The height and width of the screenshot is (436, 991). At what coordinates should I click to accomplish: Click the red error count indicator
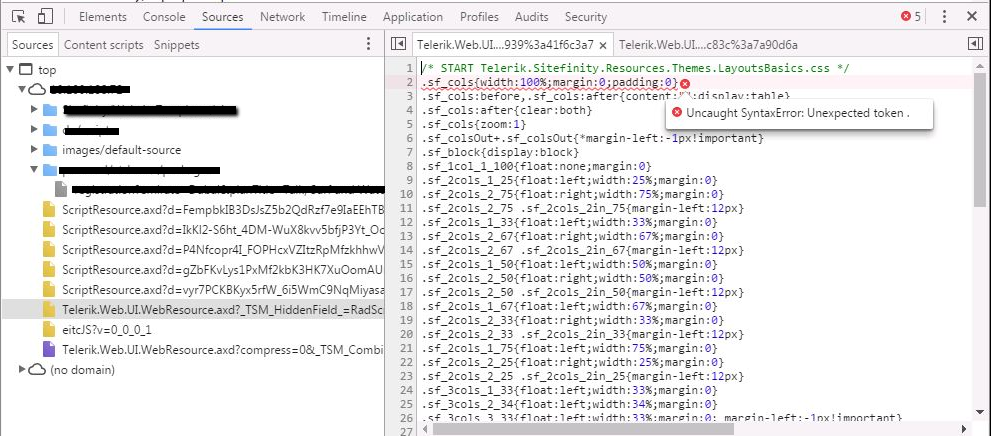point(910,17)
